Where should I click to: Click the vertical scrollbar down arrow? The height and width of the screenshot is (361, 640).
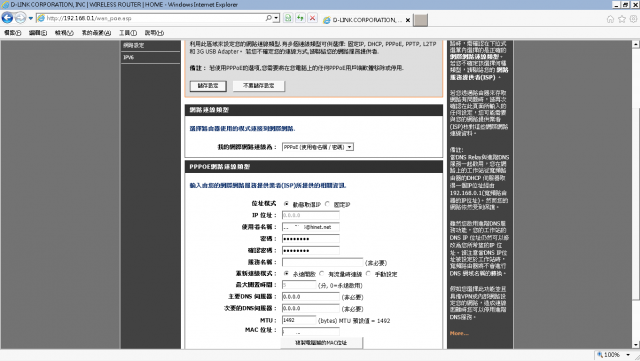[636, 345]
